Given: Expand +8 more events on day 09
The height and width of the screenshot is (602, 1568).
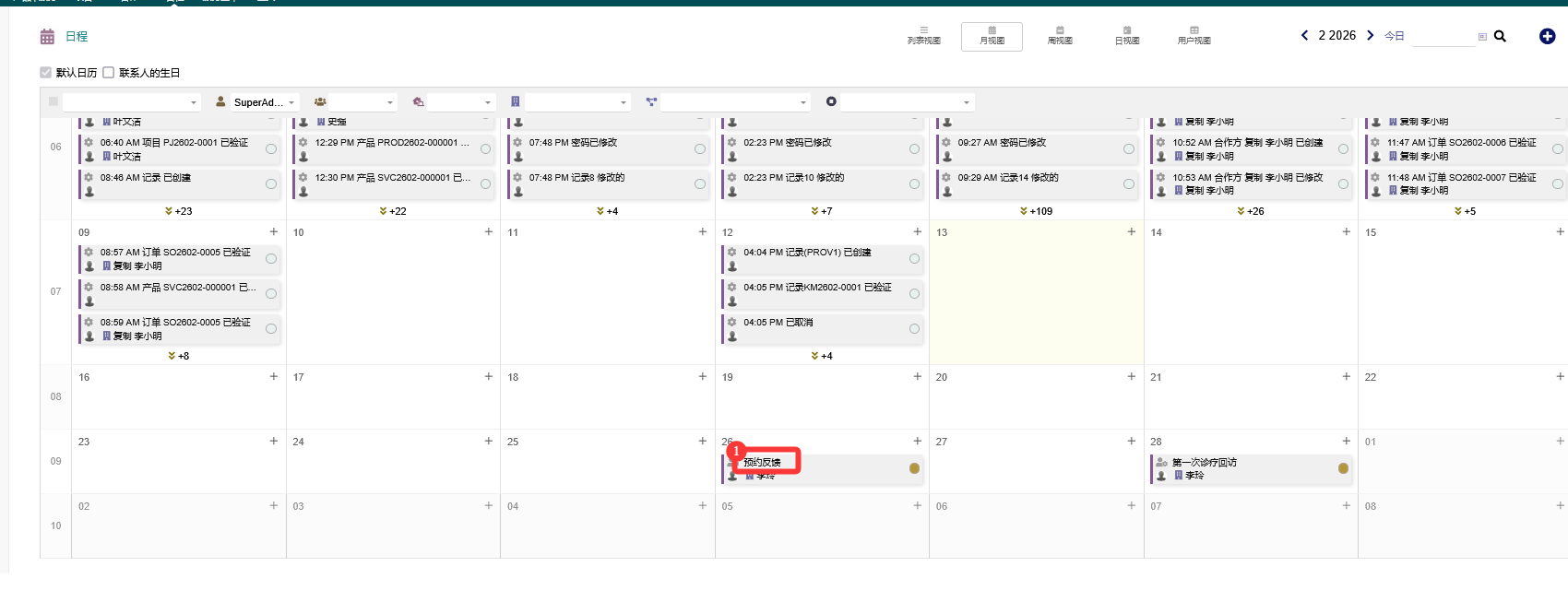Looking at the screenshot, I should (x=178, y=356).
